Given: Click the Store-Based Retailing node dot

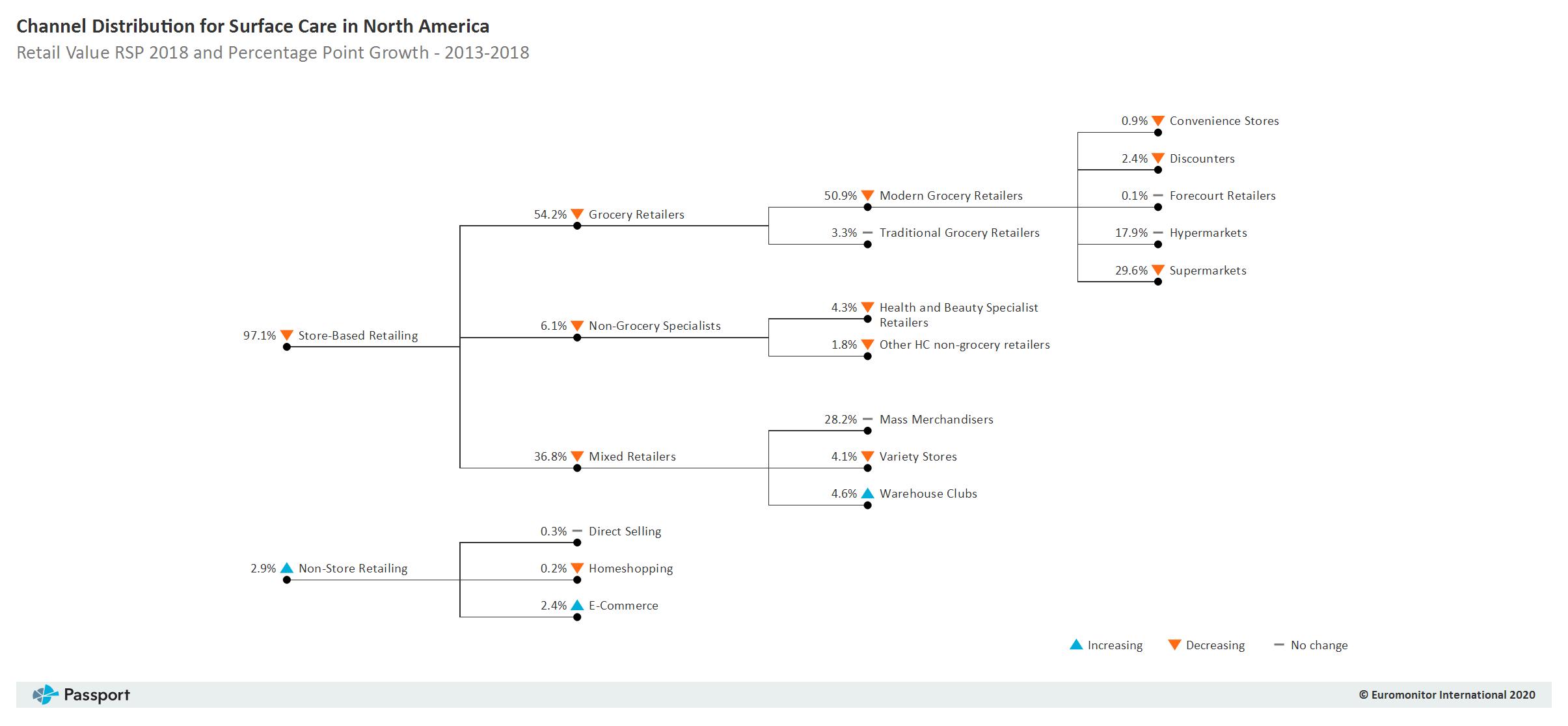Looking at the screenshot, I should 287,347.
